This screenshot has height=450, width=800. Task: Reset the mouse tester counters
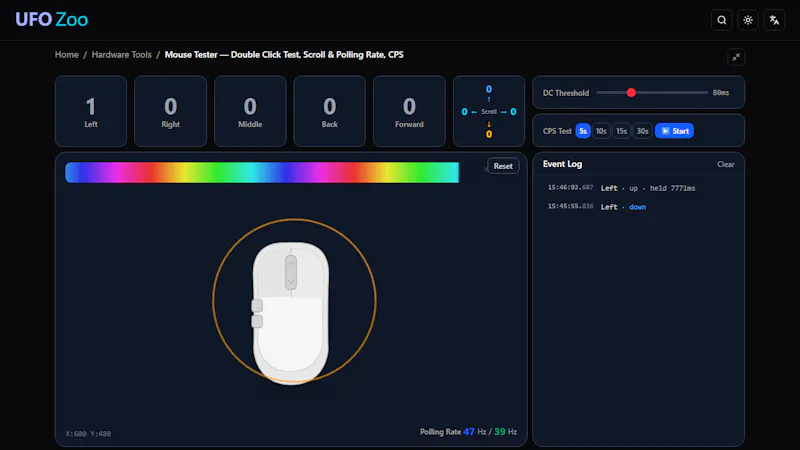point(503,166)
